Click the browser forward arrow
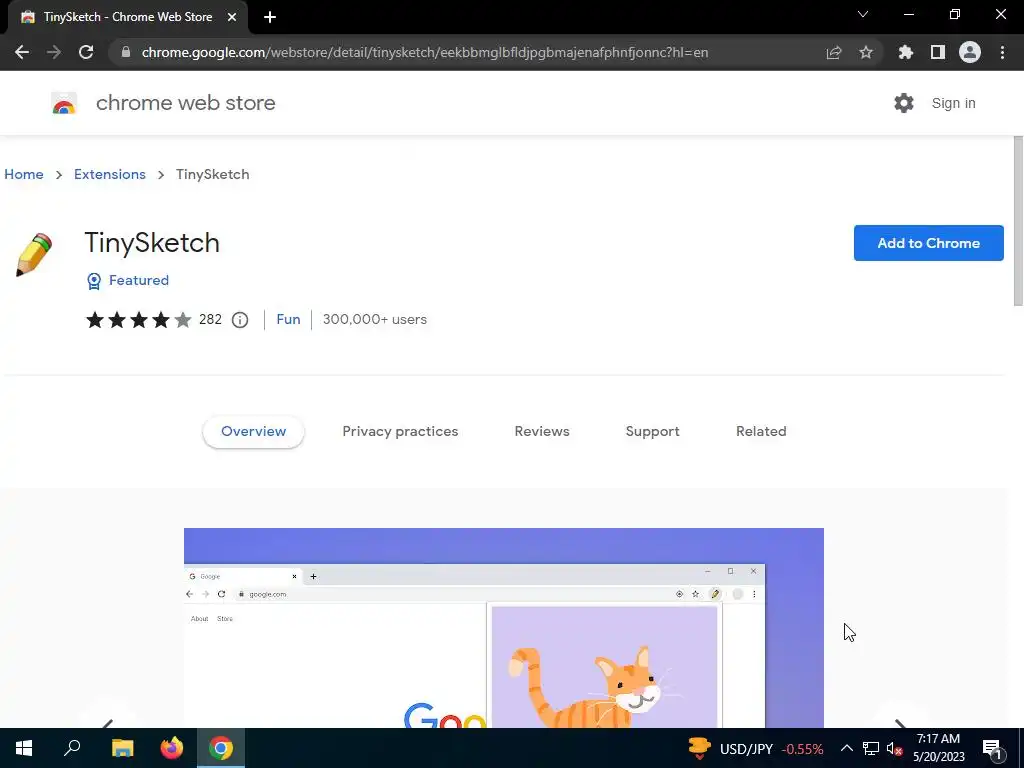The width and height of the screenshot is (1024, 768). pos(54,52)
